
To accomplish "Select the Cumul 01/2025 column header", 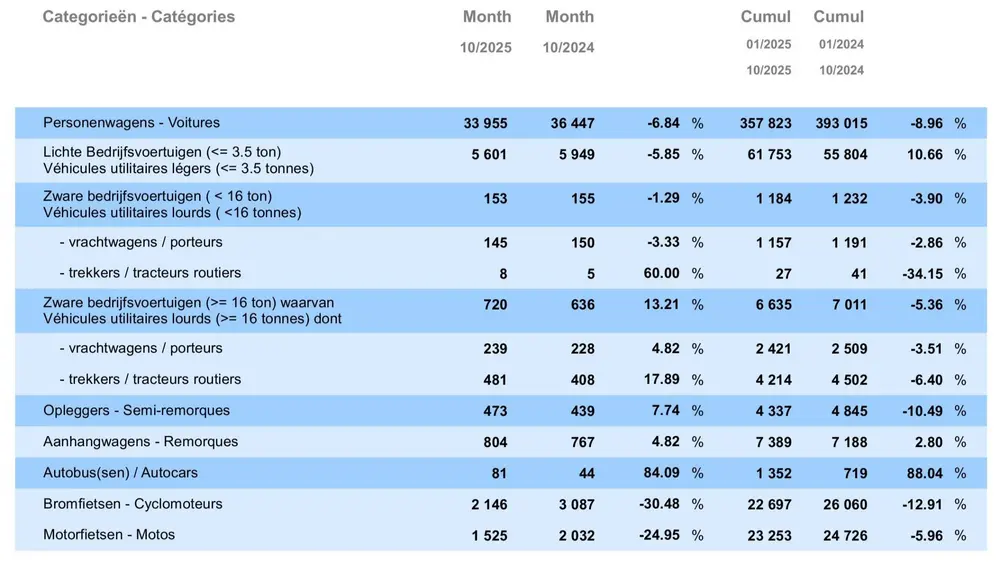I will tap(766, 17).
